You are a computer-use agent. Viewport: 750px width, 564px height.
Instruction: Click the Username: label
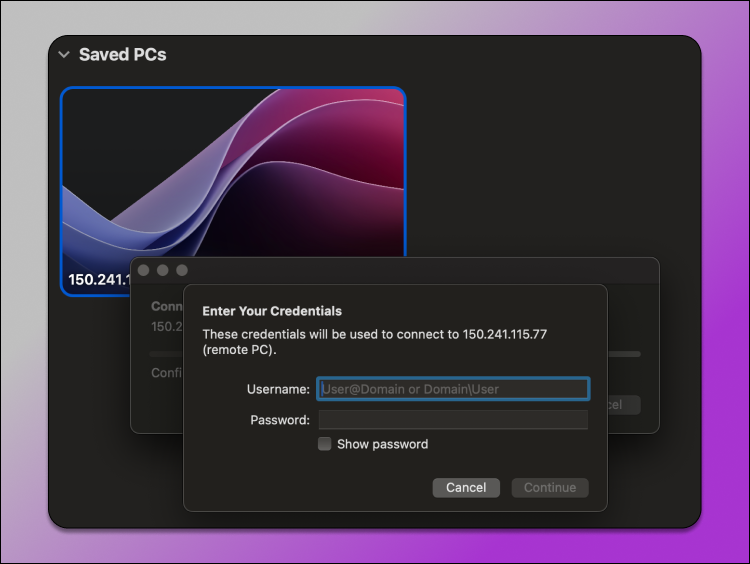tap(278, 389)
